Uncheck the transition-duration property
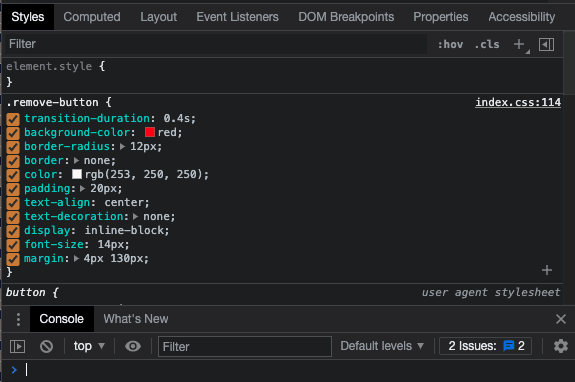 point(13,119)
